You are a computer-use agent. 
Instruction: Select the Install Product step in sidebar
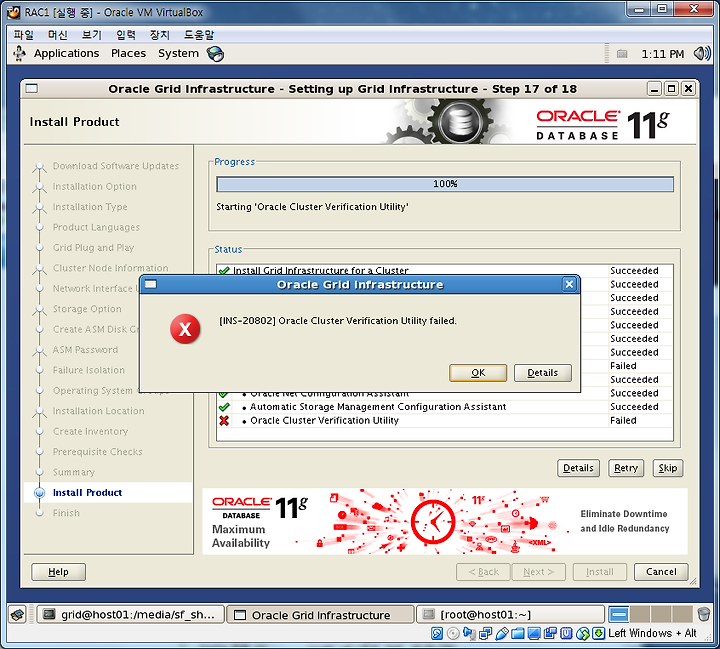87,492
